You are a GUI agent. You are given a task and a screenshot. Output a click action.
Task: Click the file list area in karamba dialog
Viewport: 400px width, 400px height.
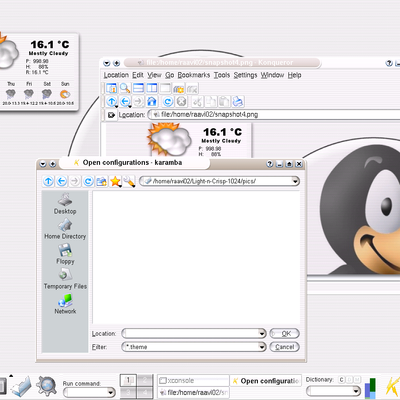pyautogui.click(x=196, y=257)
